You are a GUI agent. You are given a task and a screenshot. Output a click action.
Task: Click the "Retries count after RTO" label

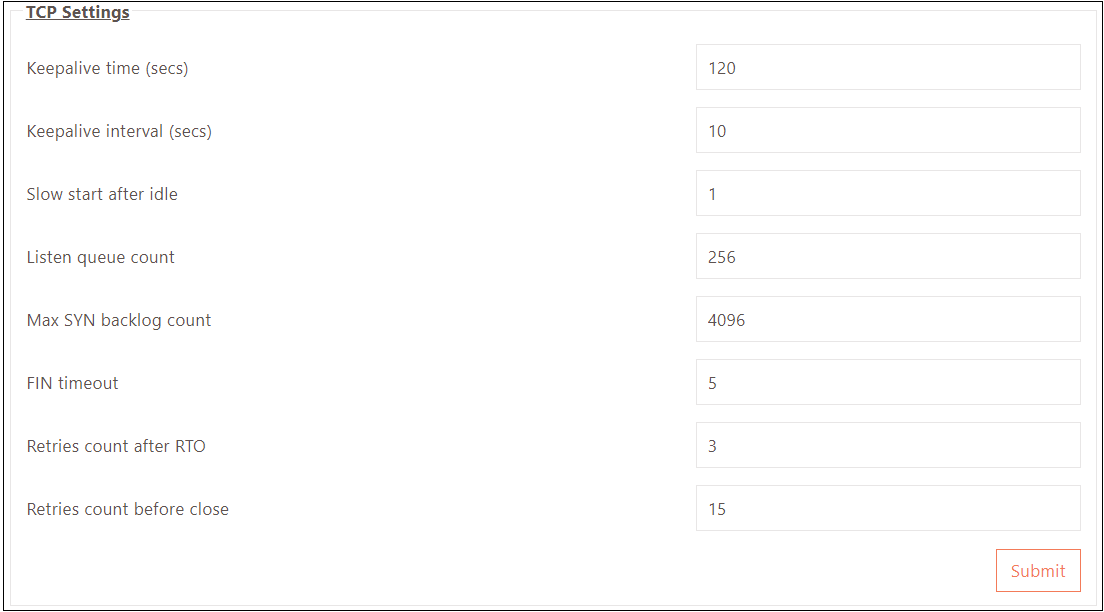116,446
